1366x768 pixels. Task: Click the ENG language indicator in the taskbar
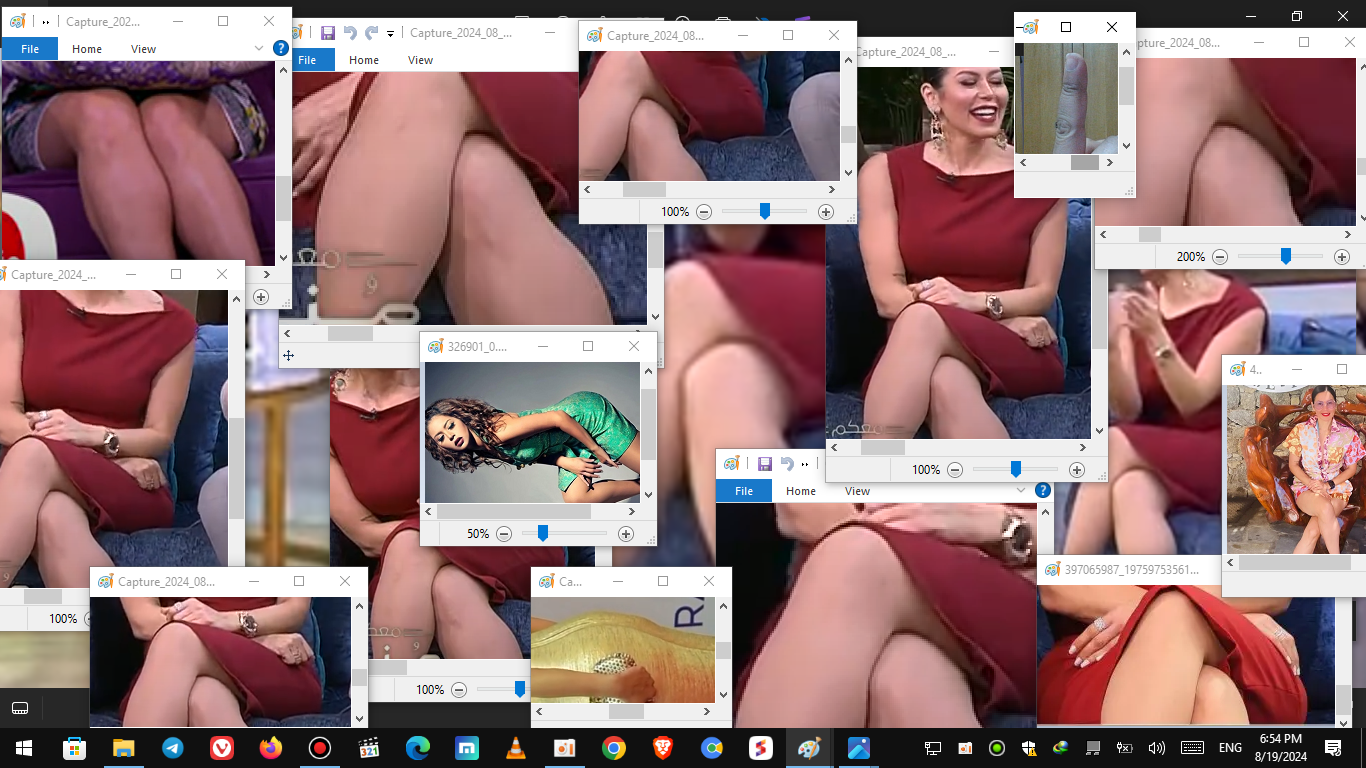(1230, 748)
